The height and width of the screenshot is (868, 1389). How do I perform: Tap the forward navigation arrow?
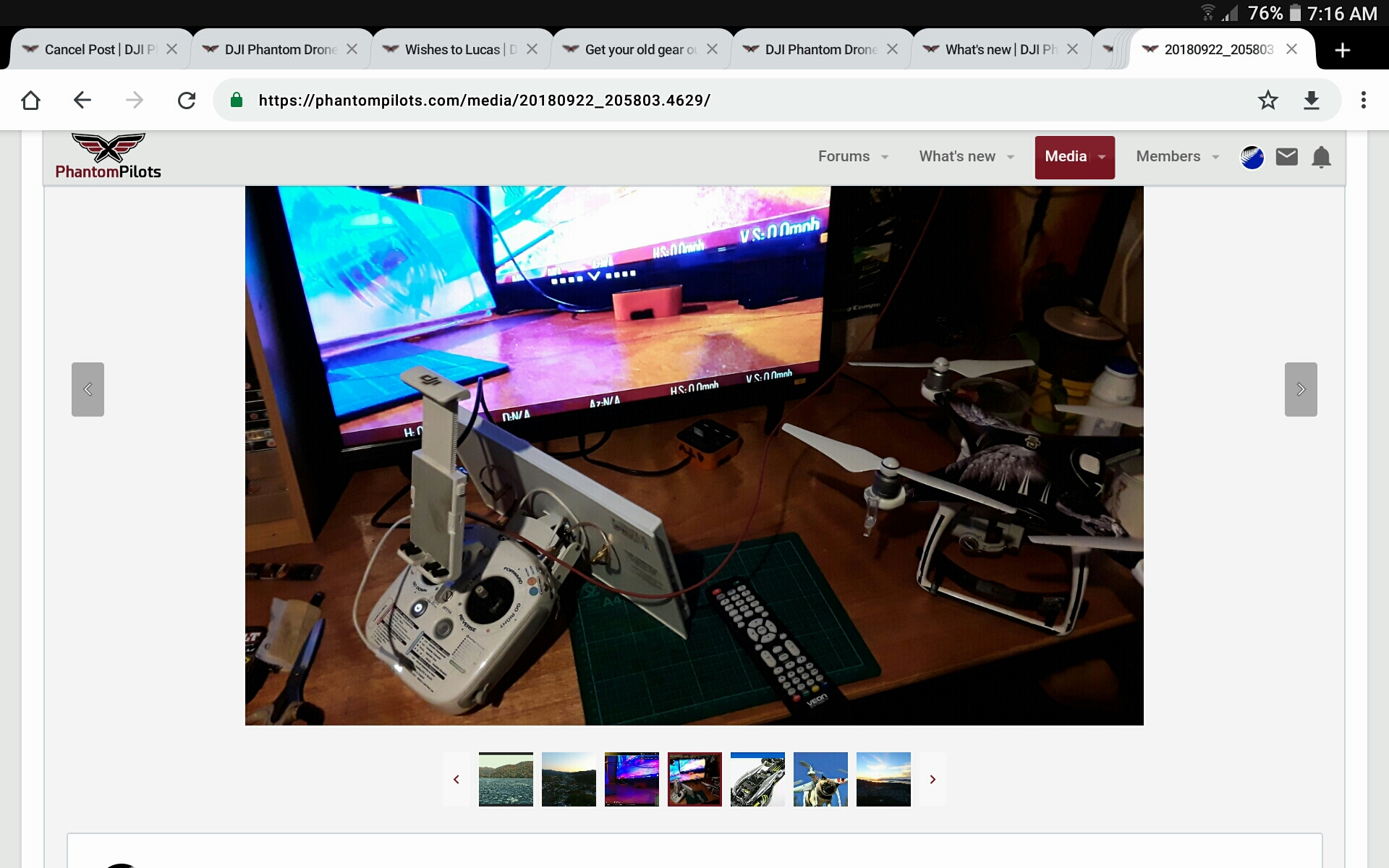coord(135,100)
